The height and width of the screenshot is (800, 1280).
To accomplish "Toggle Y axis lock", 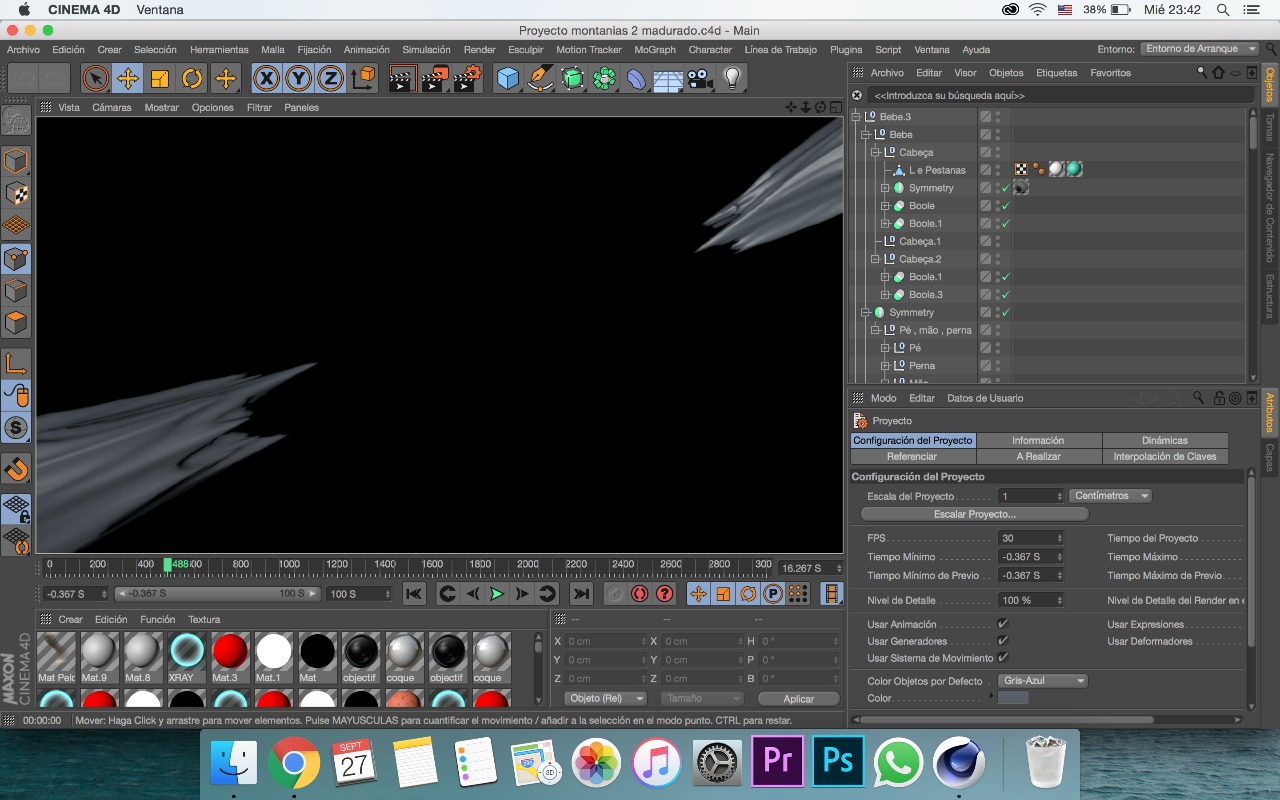I will click(x=298, y=78).
